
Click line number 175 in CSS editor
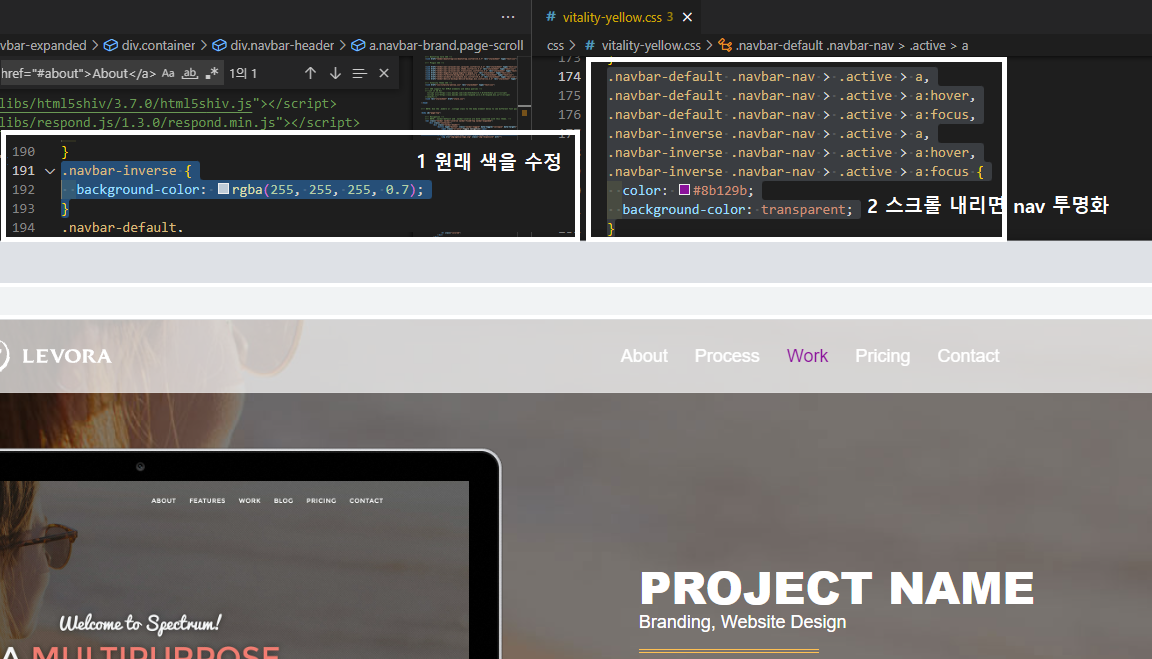[569, 96]
